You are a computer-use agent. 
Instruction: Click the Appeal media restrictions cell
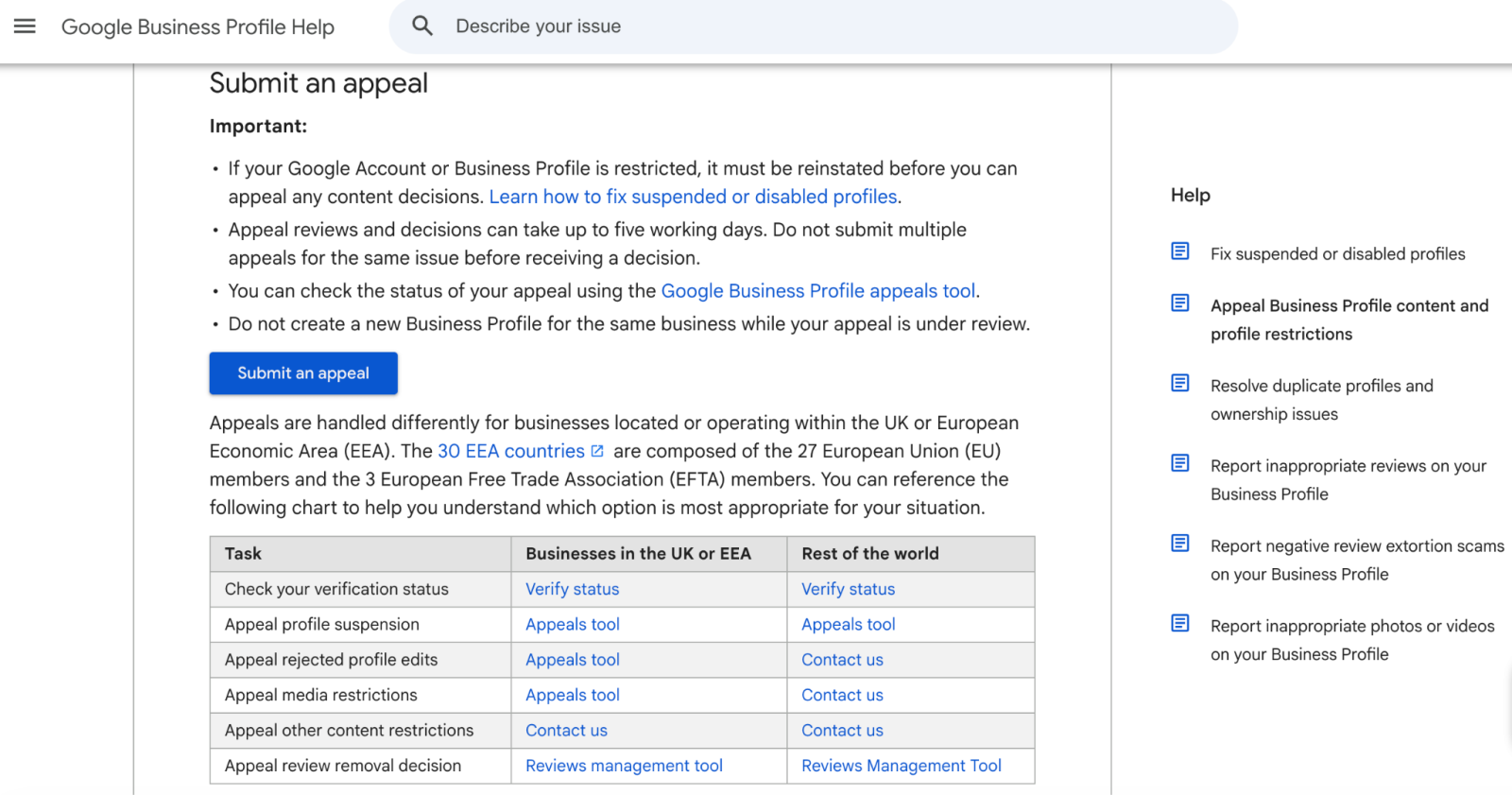(360, 695)
